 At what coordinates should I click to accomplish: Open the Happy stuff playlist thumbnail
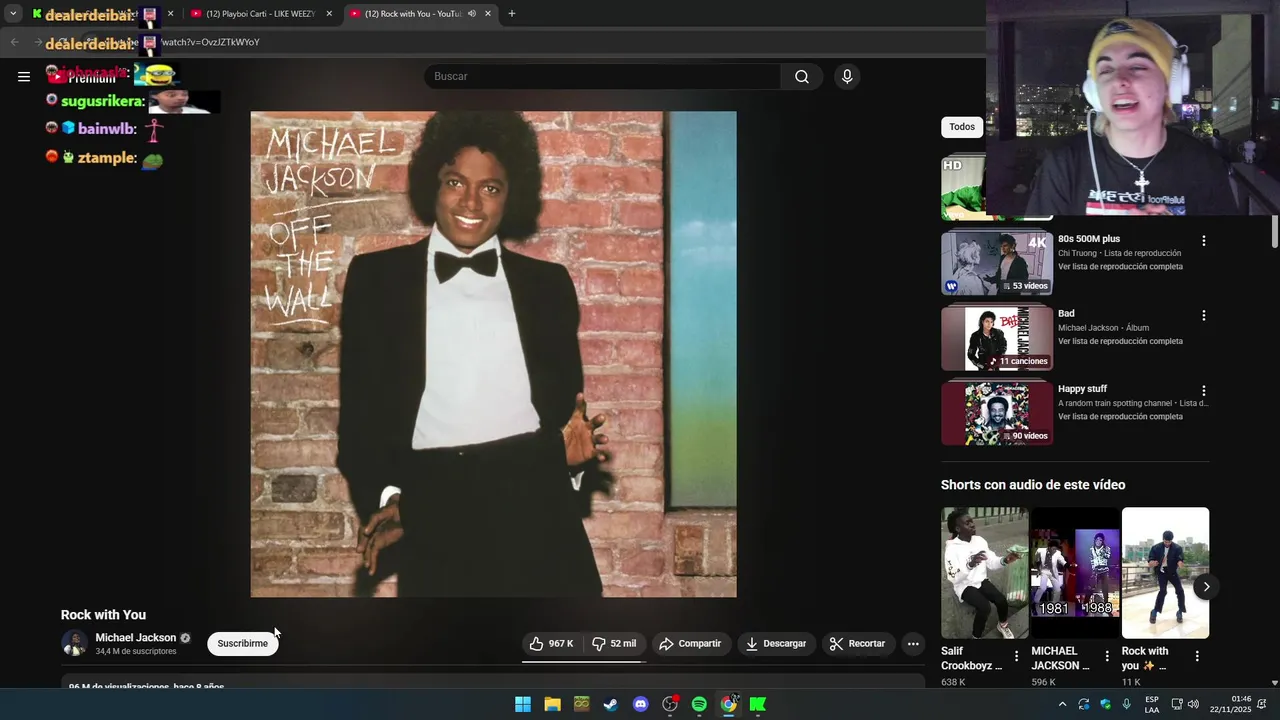[997, 414]
